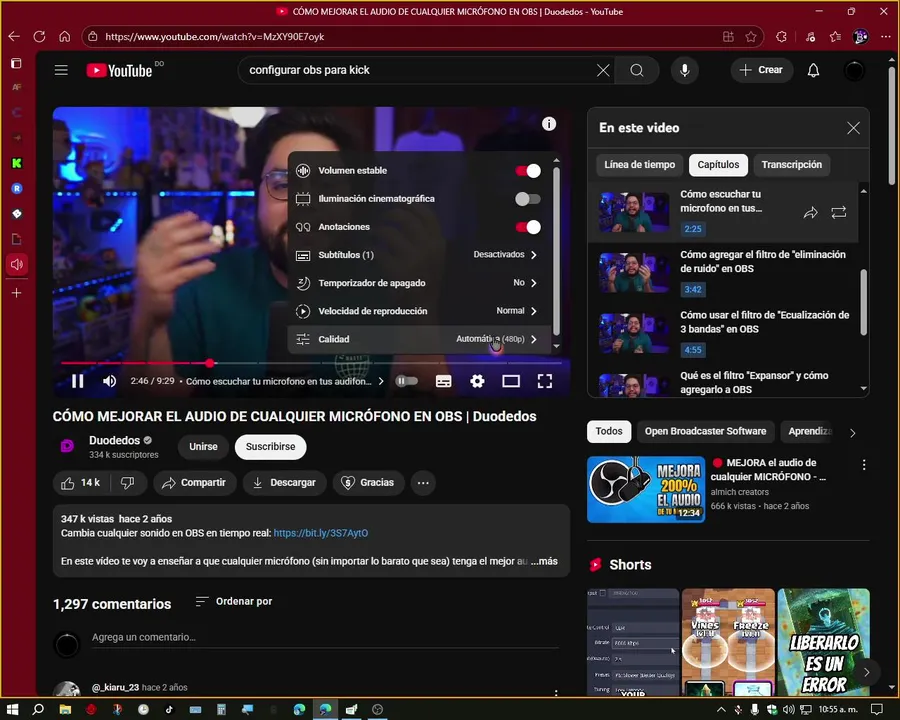The image size is (900, 720).
Task: Open the YouTube hamburger guide menu
Action: click(x=61, y=70)
